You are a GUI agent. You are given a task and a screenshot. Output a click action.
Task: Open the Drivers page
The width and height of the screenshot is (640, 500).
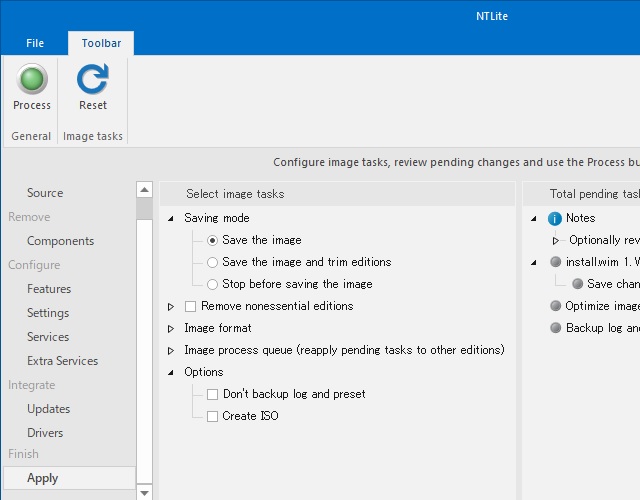[x=45, y=433]
